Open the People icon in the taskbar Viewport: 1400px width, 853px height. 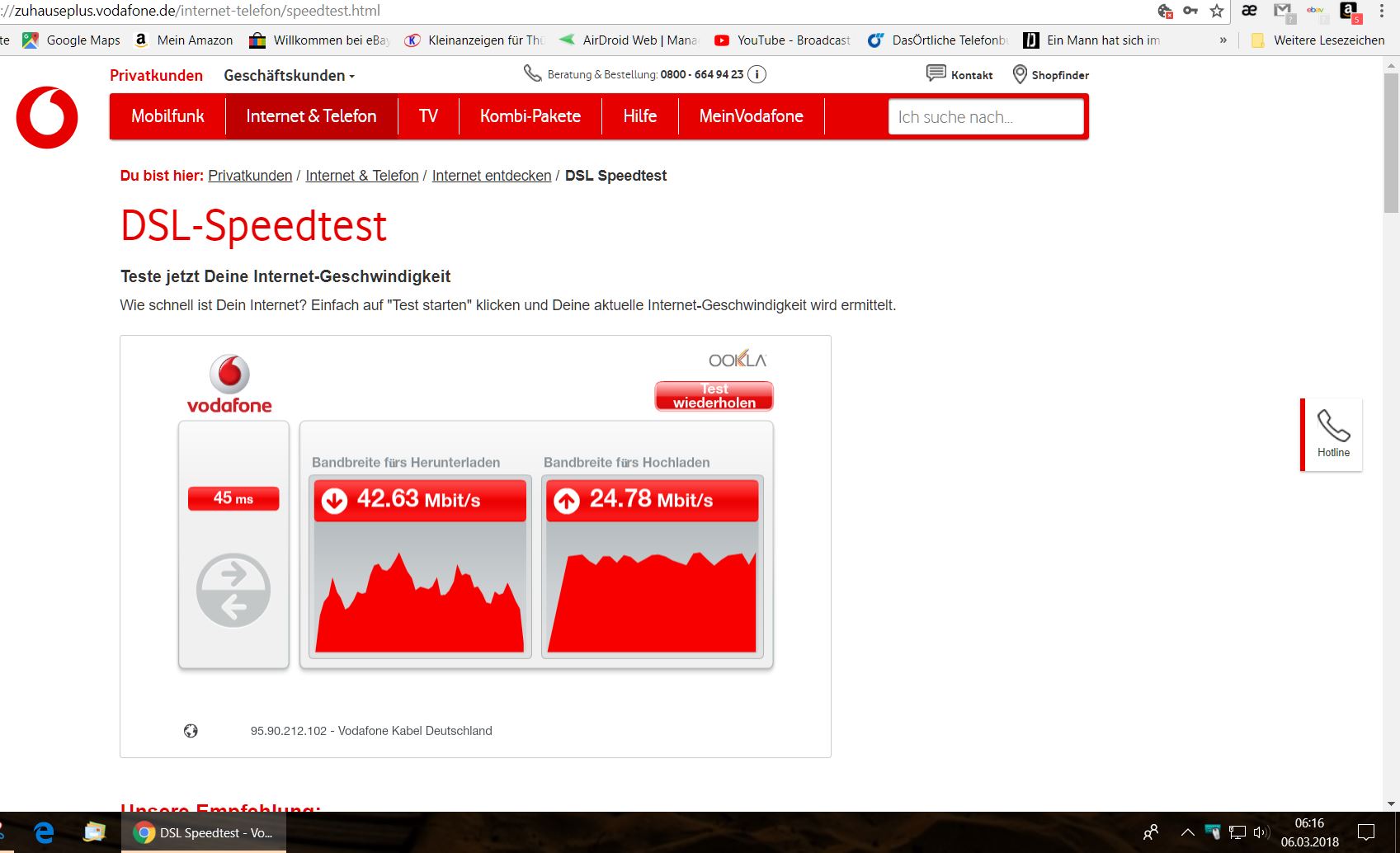coord(1151,832)
